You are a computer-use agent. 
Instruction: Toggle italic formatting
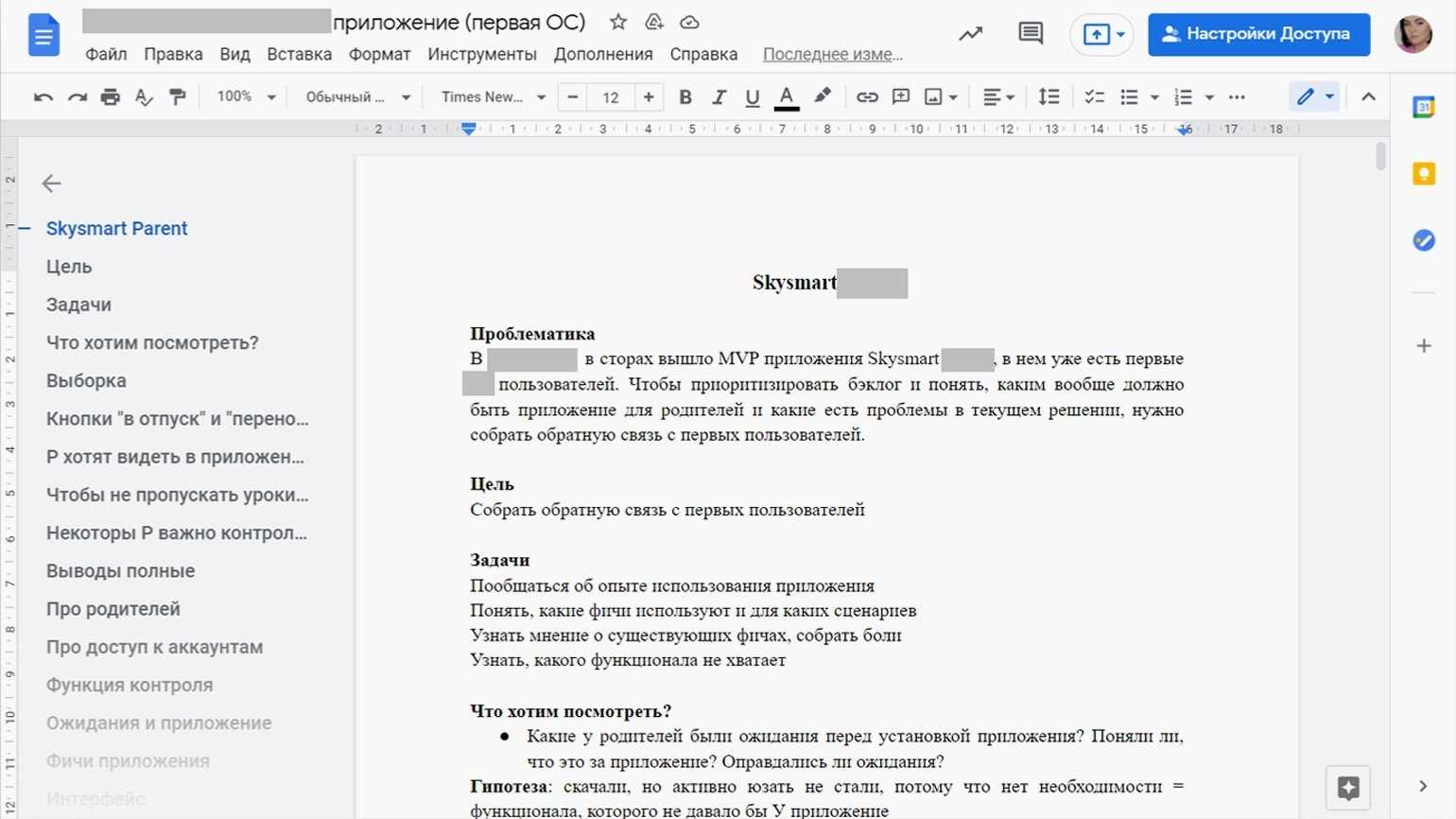[x=719, y=97]
